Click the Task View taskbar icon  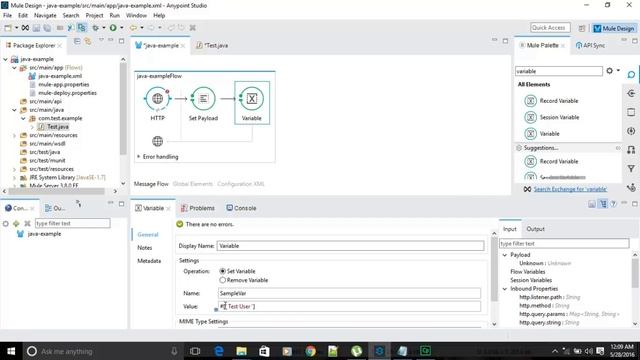195,351
